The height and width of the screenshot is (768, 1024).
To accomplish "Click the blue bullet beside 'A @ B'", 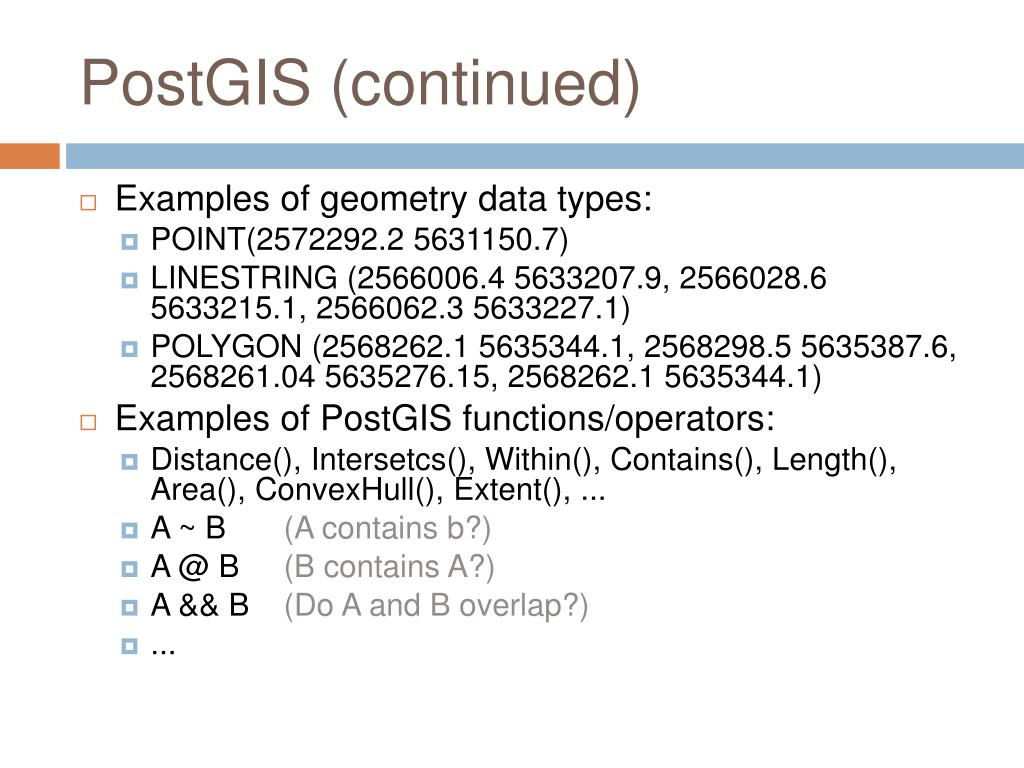I will [x=129, y=569].
